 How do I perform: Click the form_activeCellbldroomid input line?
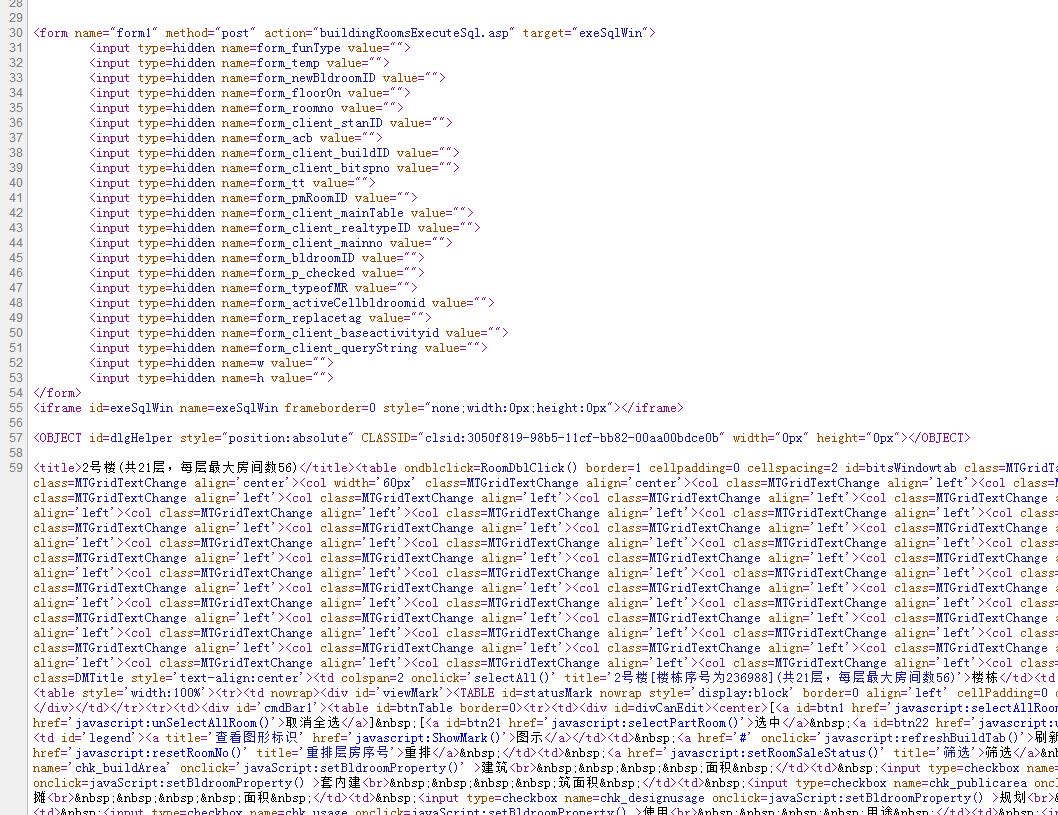(x=292, y=303)
